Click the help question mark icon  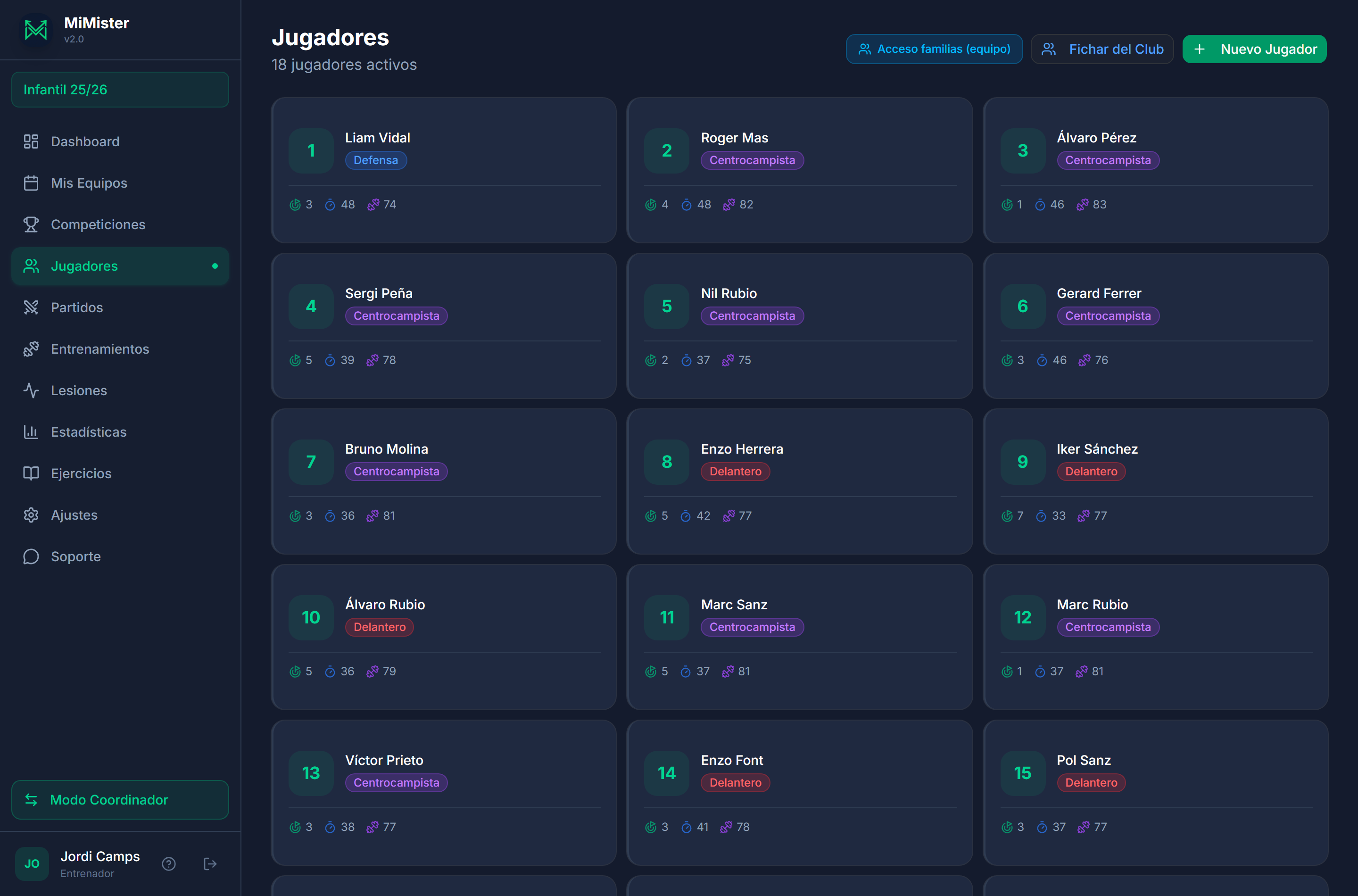(168, 864)
